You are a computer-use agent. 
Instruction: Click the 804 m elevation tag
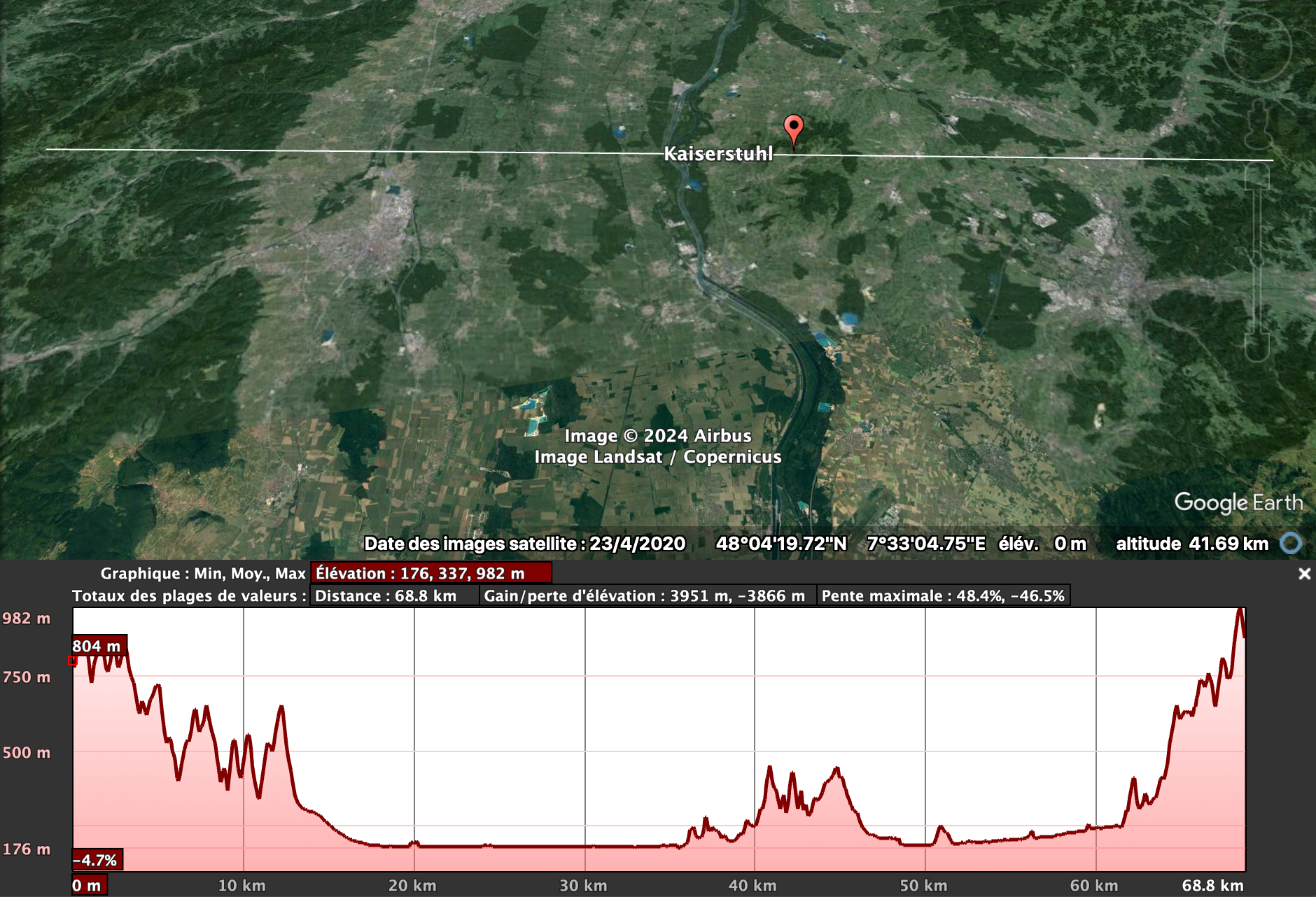tap(98, 646)
